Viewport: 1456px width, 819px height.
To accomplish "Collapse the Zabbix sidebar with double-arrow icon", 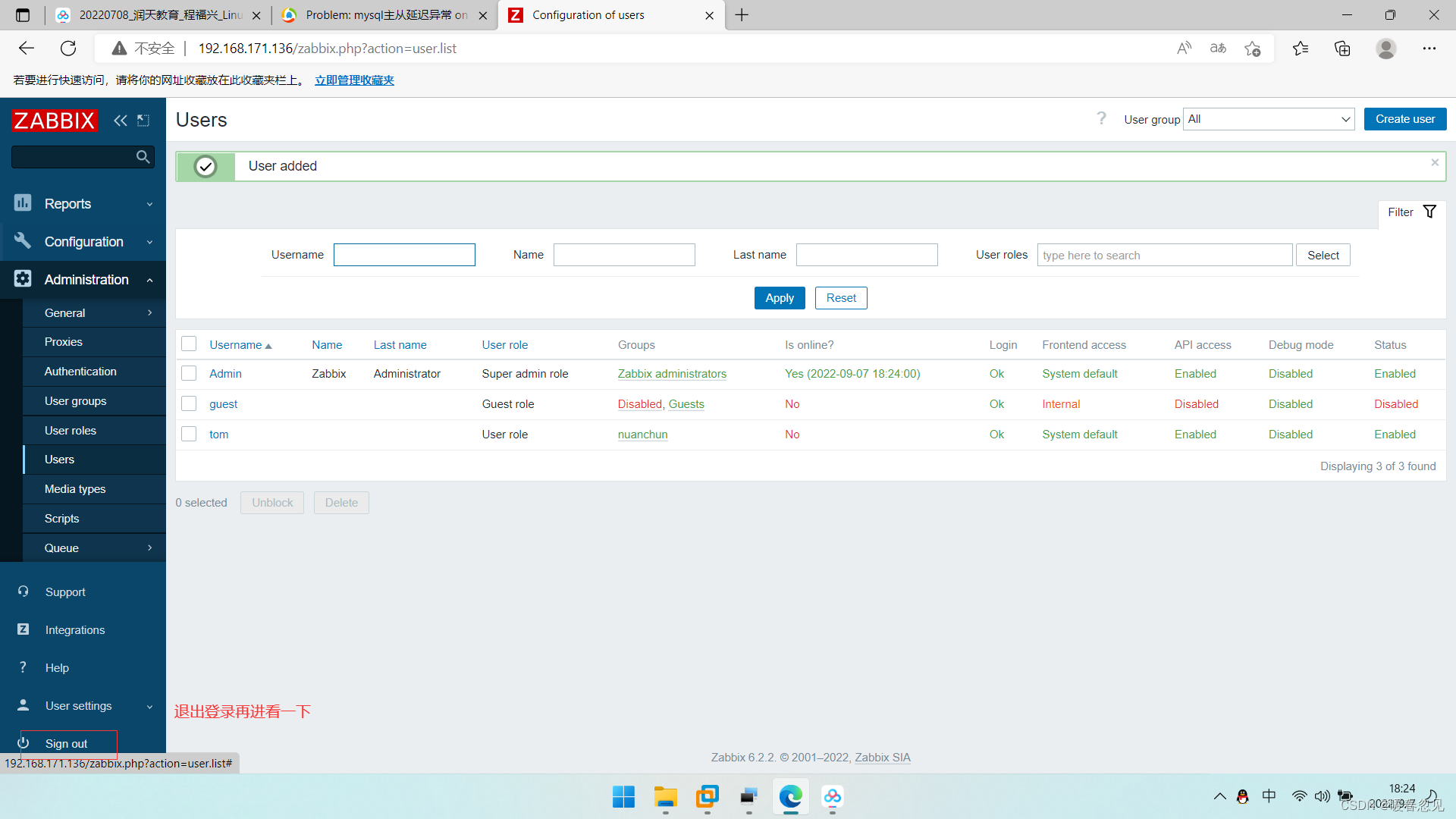I will point(120,121).
